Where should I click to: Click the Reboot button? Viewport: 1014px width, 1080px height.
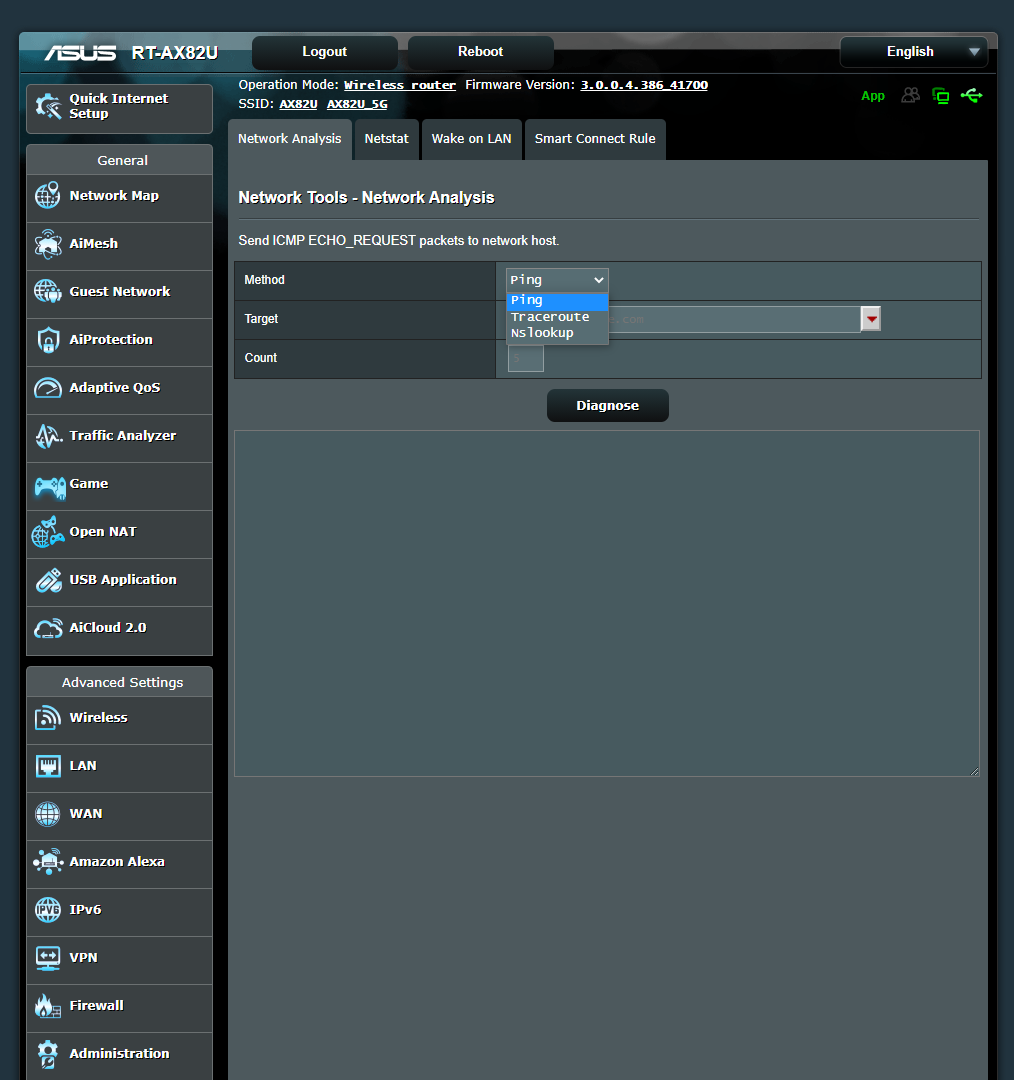pos(481,52)
